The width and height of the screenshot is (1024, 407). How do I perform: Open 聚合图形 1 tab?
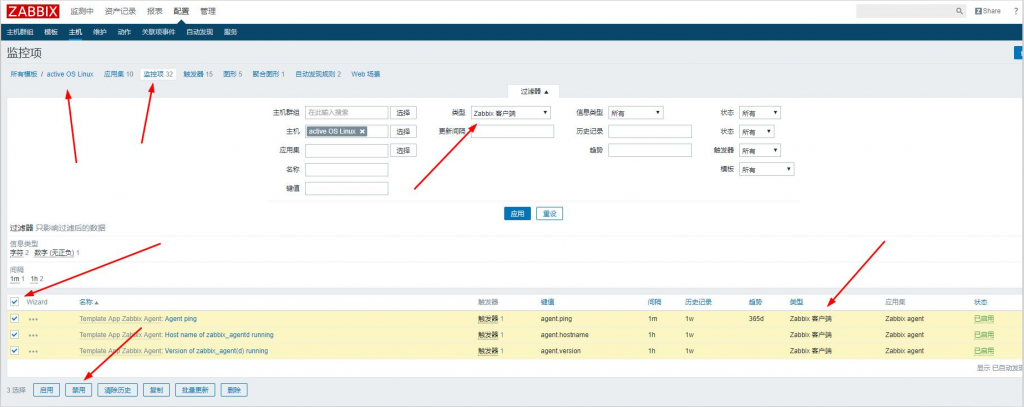[x=268, y=74]
